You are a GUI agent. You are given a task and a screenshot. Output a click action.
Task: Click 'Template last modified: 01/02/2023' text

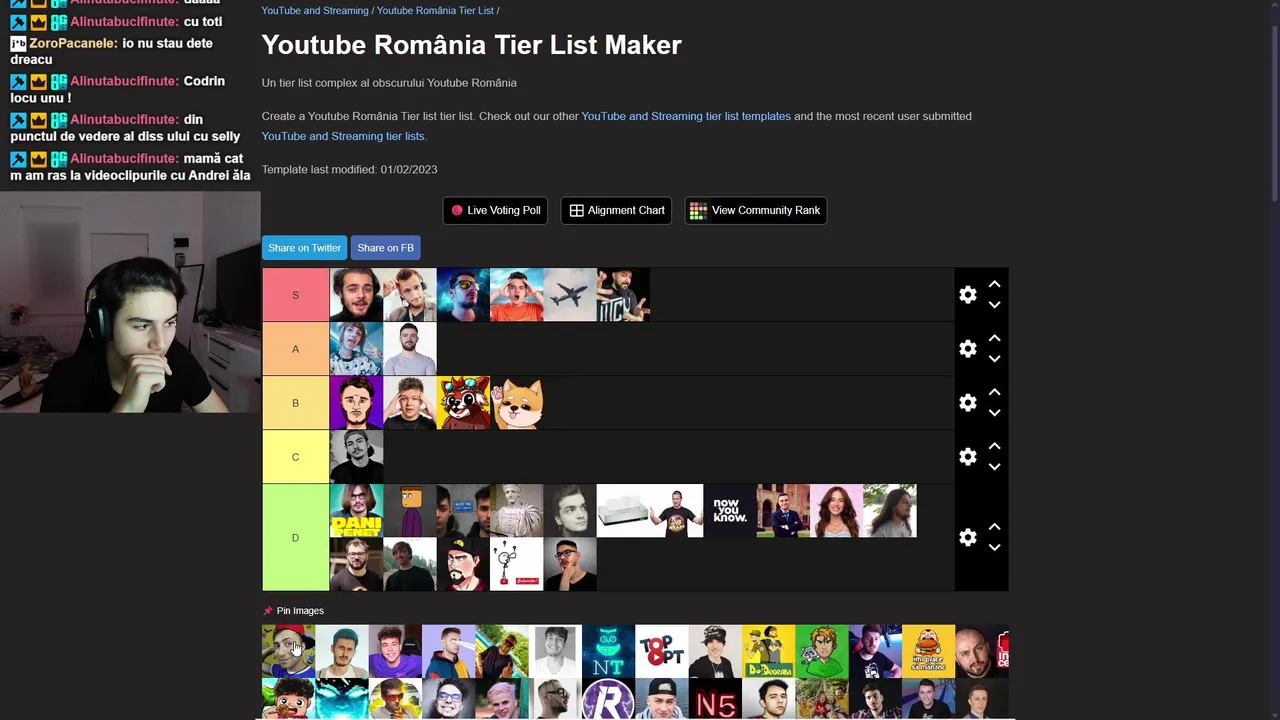click(x=349, y=169)
